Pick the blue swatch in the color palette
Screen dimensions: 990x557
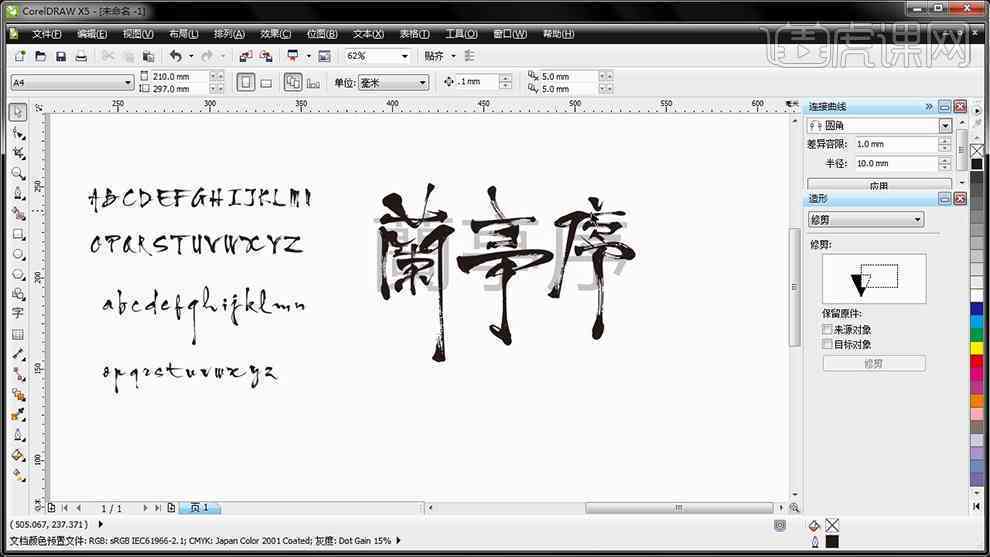tap(977, 308)
